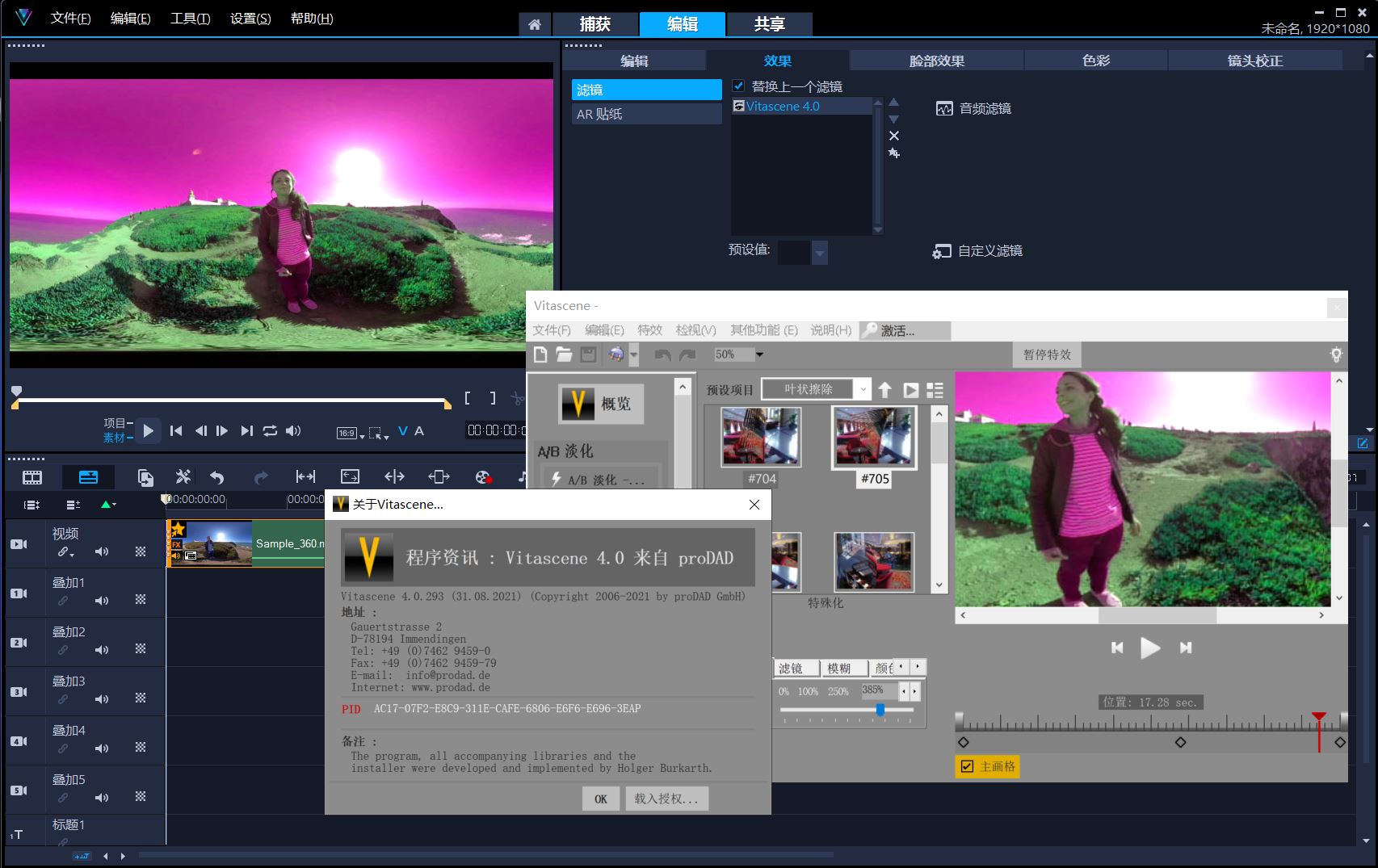The image size is (1378, 868).
Task: Open 自定义滤镜 custom filter
Action: [x=977, y=251]
